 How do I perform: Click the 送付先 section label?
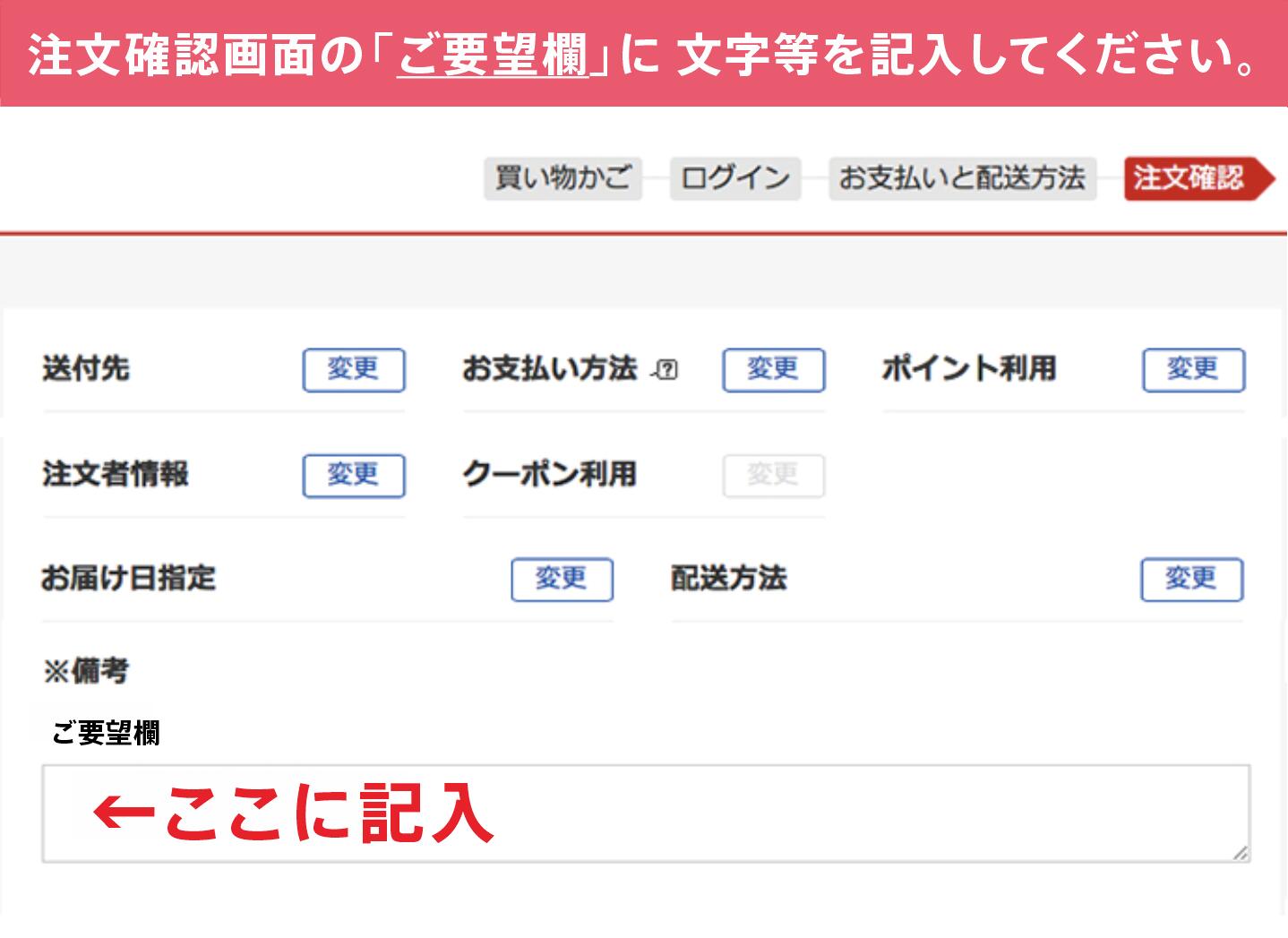[x=86, y=369]
